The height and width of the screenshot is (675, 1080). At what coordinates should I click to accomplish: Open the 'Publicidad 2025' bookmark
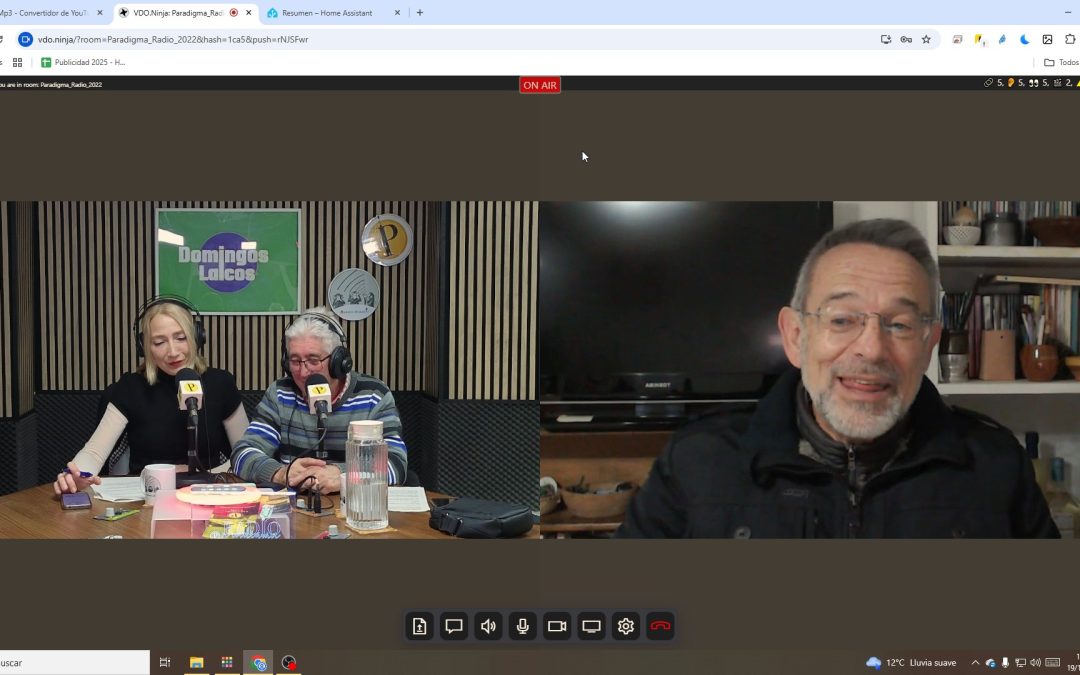(83, 61)
